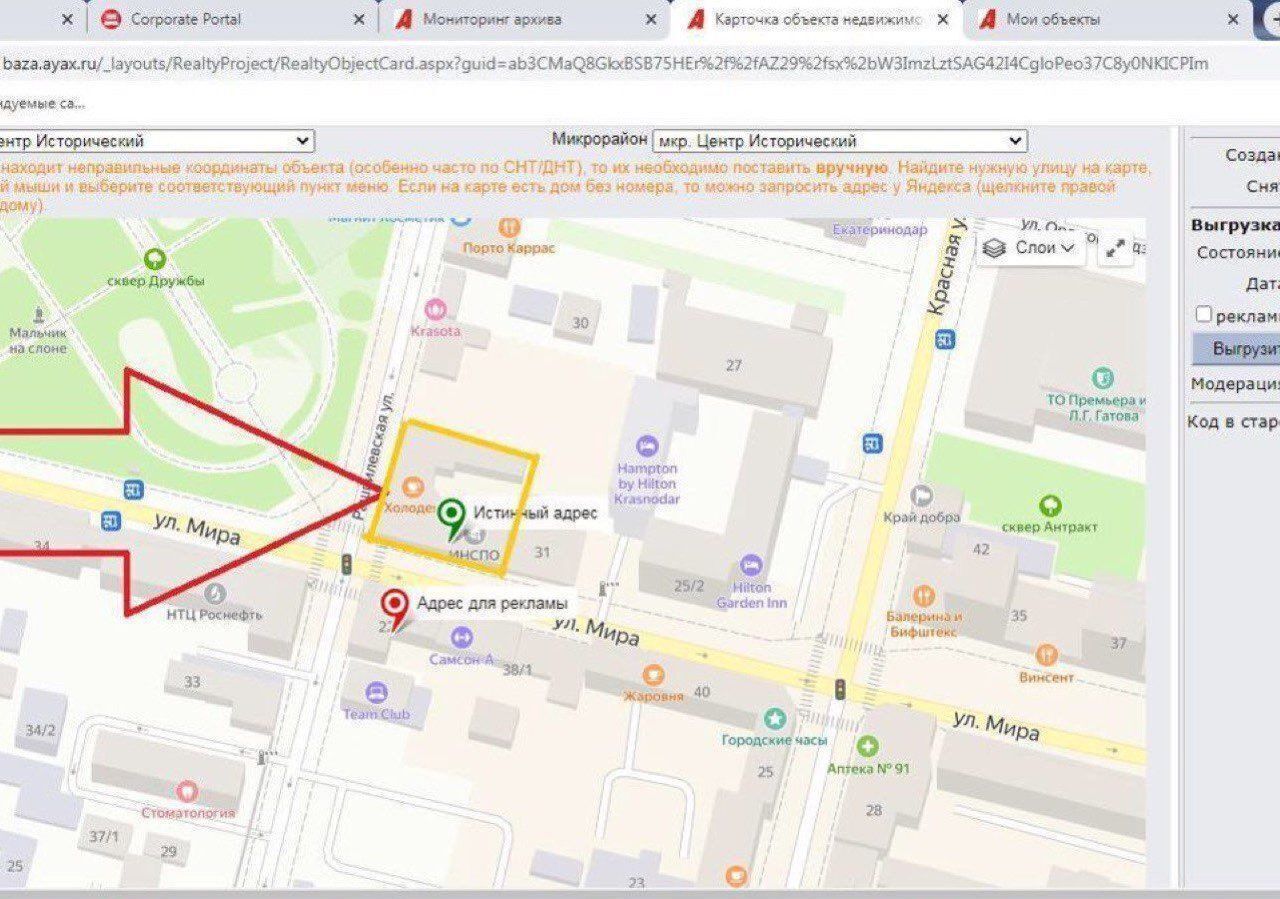
Task: Click the Team Club icon
Action: pyautogui.click(x=376, y=692)
